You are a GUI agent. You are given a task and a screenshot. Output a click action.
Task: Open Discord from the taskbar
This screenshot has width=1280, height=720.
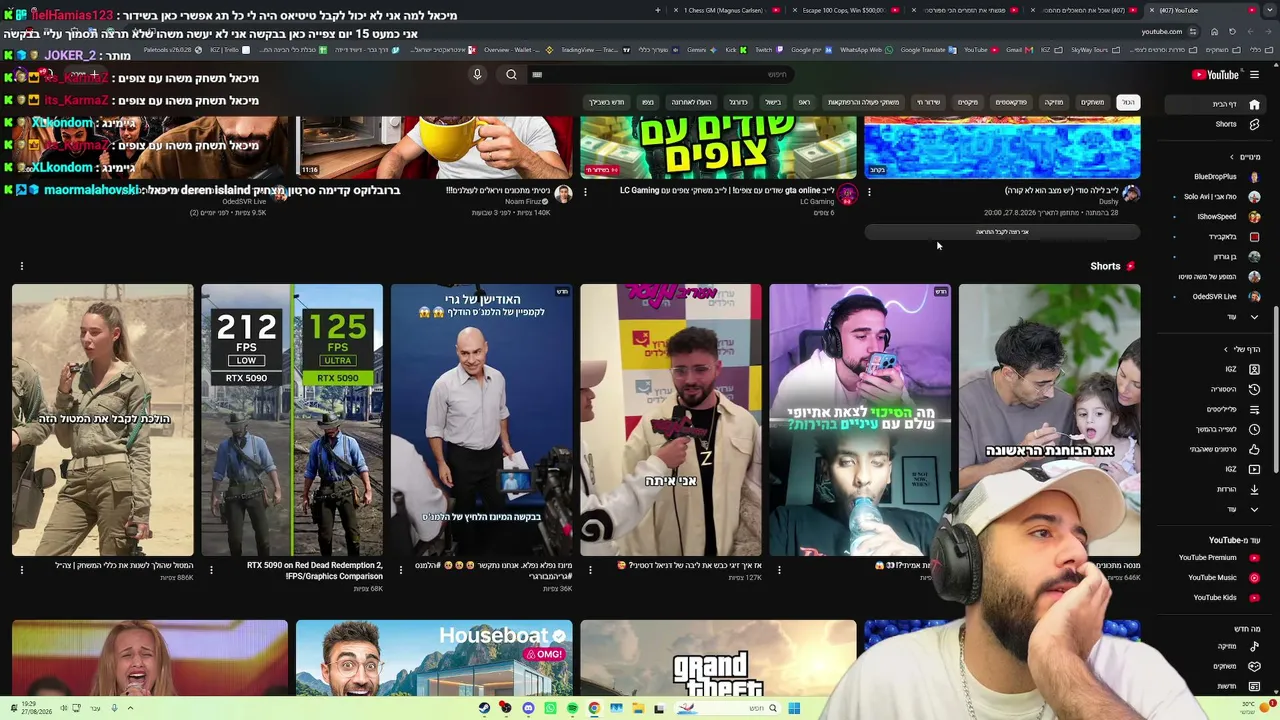528,709
